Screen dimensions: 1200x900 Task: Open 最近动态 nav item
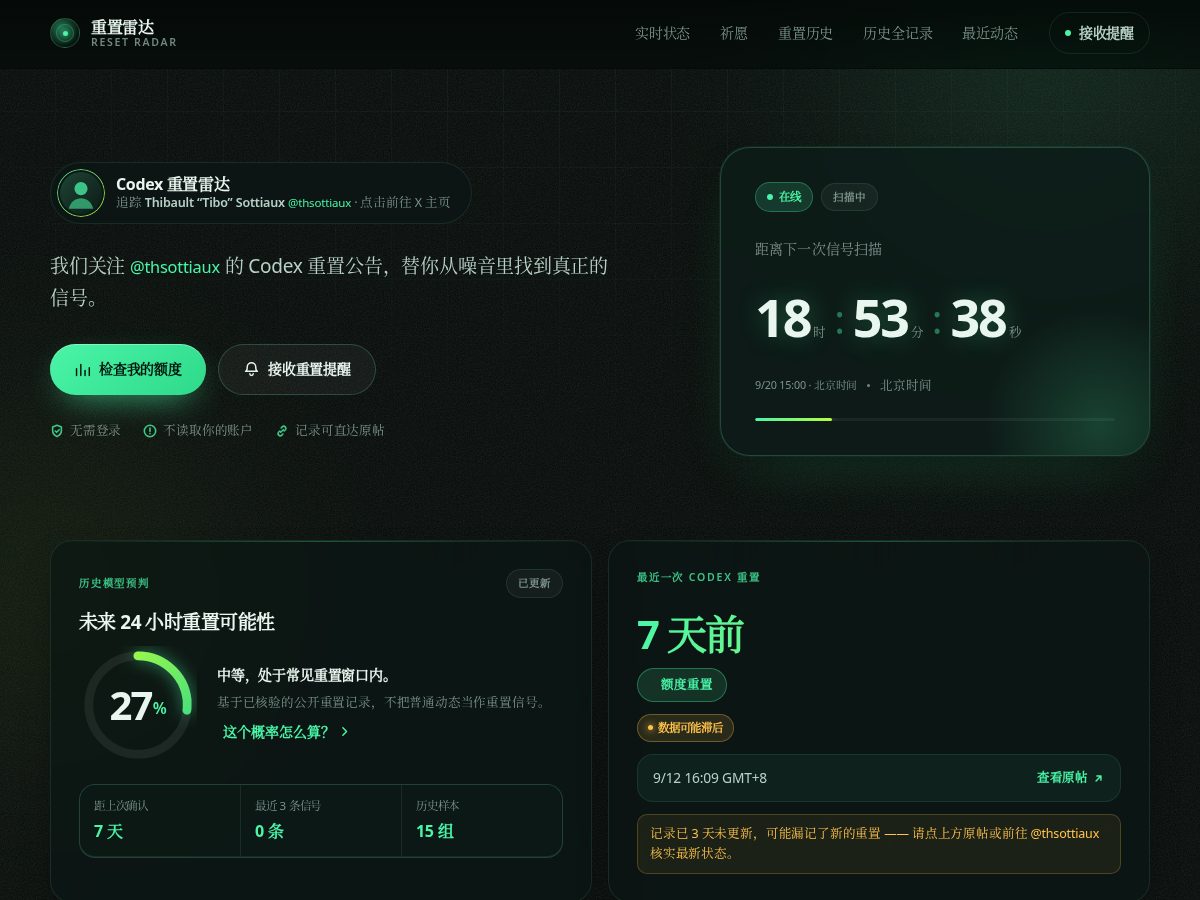(x=990, y=33)
